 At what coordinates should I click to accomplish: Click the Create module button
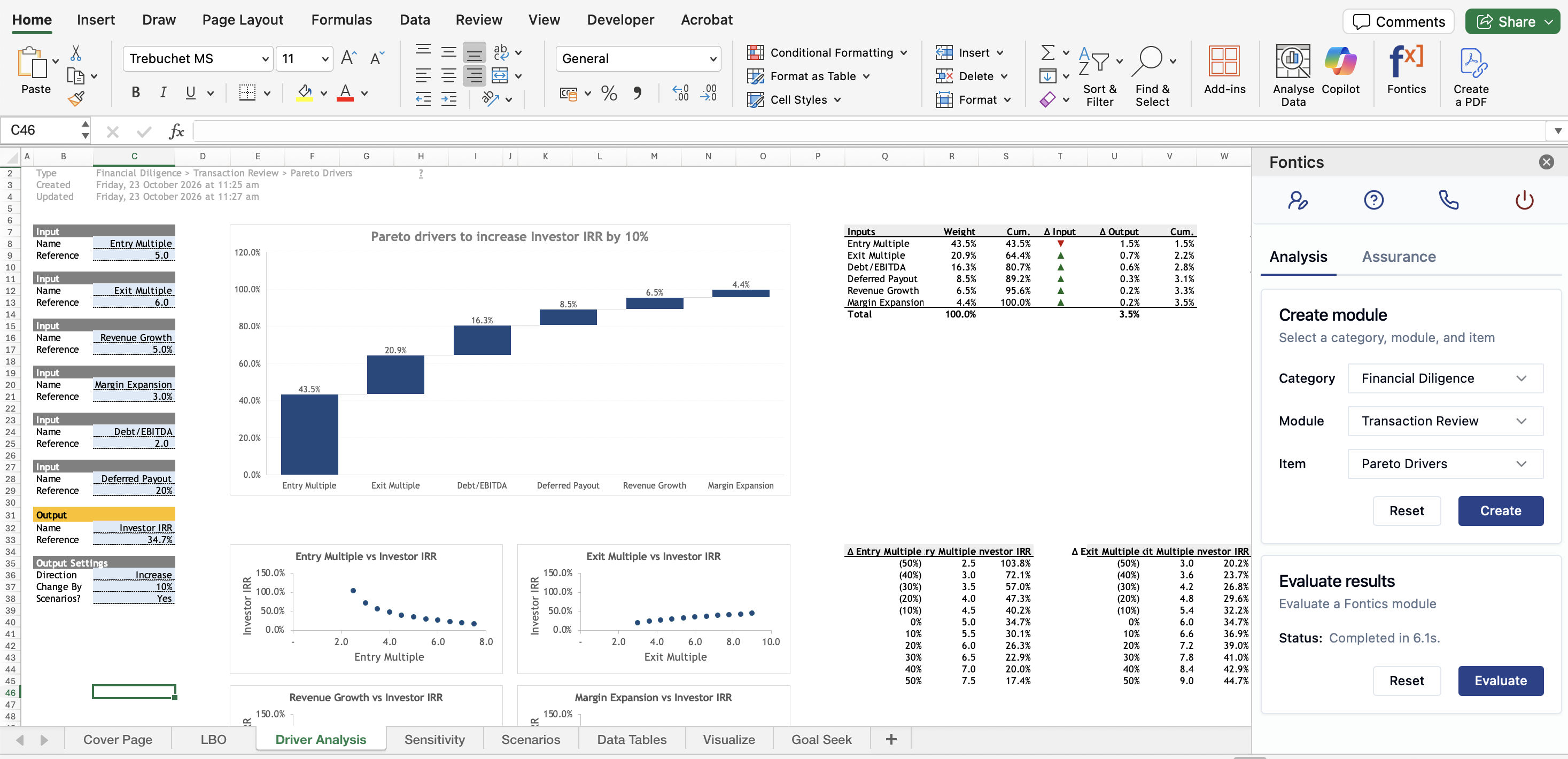click(x=1500, y=510)
